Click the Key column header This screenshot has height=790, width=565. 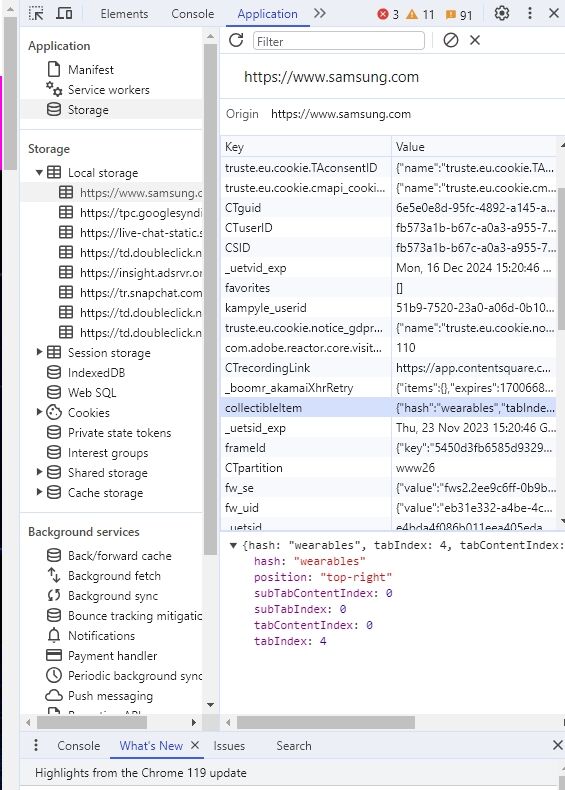pyautogui.click(x=306, y=147)
